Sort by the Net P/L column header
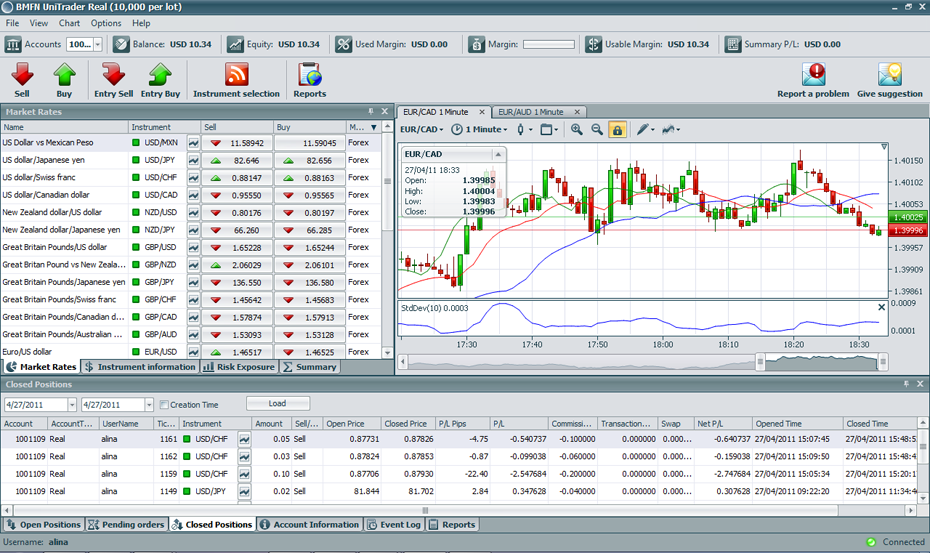The image size is (930, 553). 722,424
